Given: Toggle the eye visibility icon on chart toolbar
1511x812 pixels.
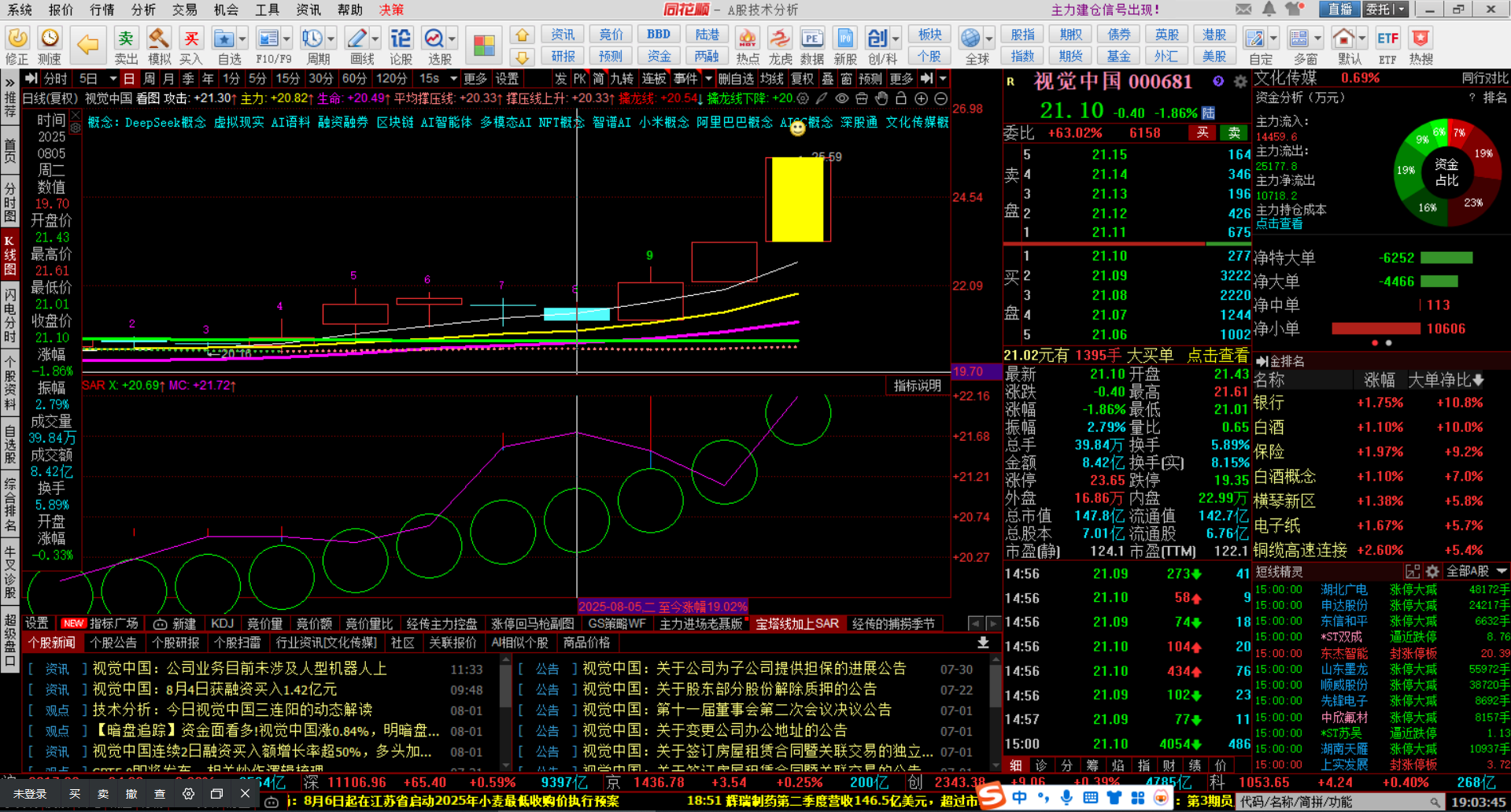Looking at the screenshot, I should pos(842,98).
